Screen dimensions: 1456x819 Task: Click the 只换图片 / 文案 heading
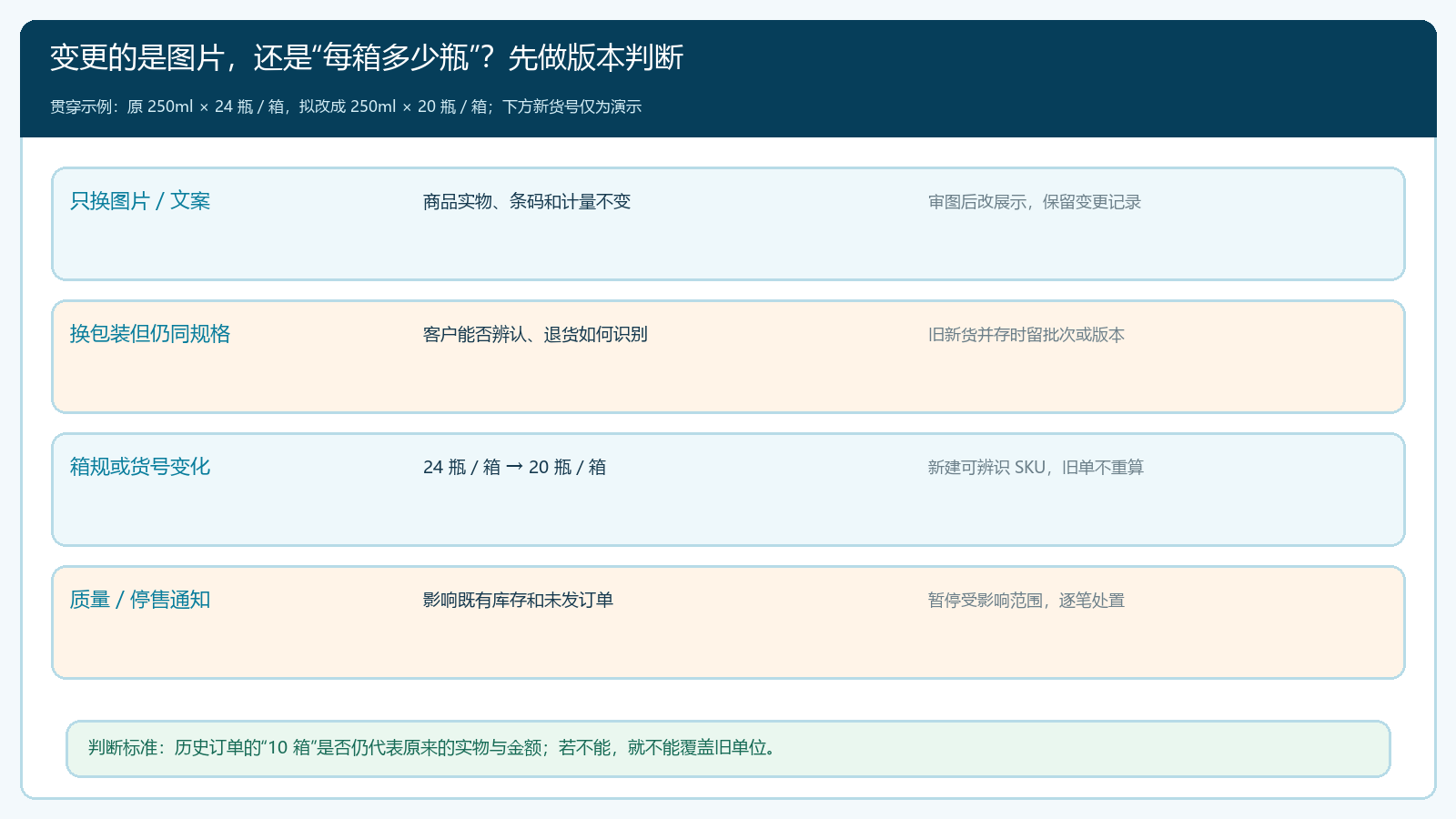[x=140, y=201]
